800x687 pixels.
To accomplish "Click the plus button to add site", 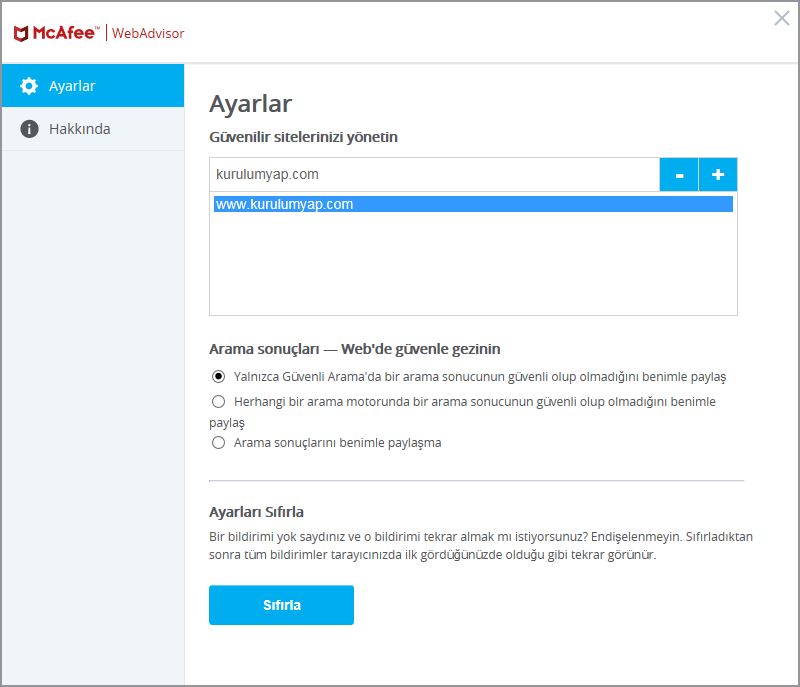I will click(x=718, y=174).
